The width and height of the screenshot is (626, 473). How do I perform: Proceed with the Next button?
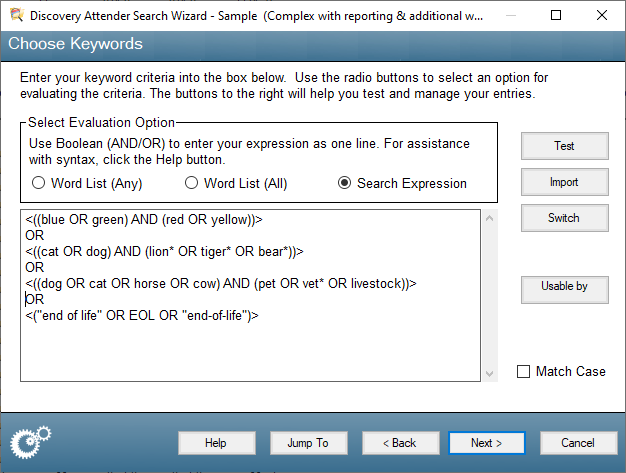(486, 443)
